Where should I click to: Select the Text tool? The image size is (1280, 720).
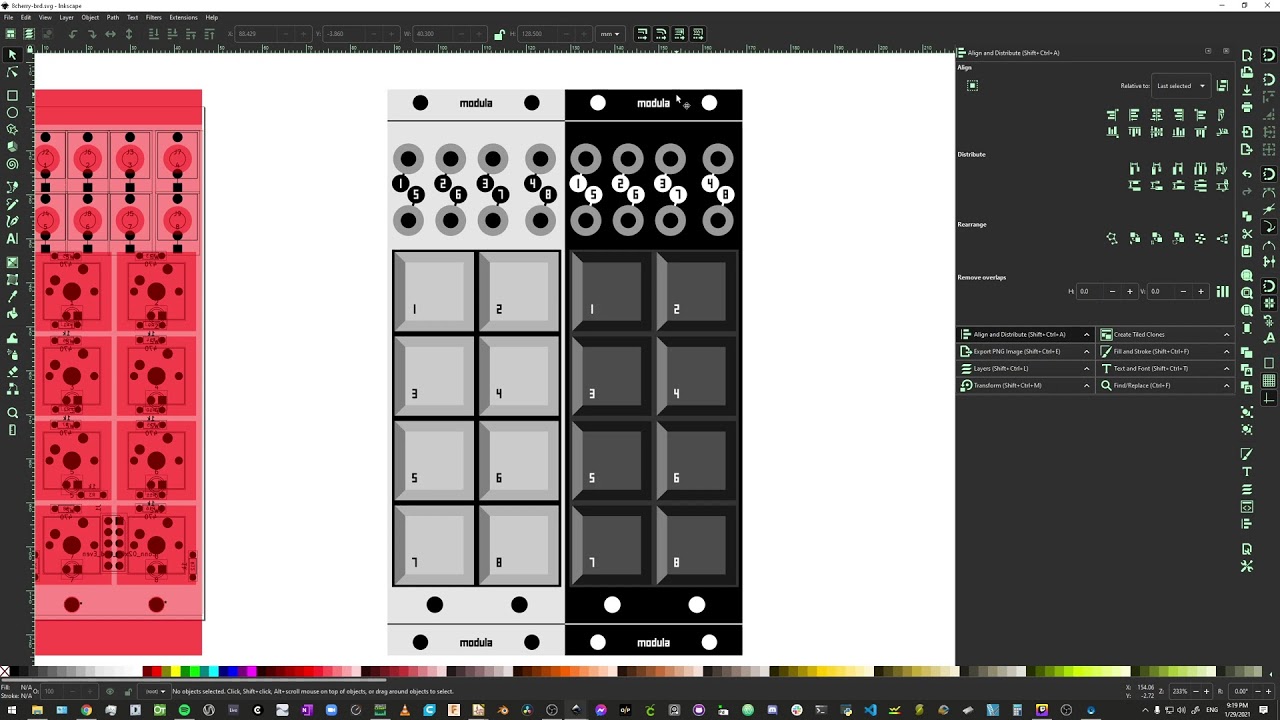point(12,238)
